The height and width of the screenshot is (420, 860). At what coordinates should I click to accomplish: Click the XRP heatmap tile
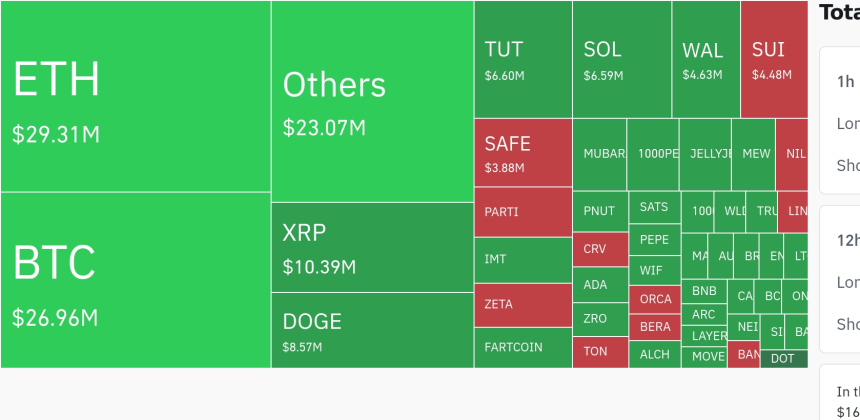pos(372,248)
